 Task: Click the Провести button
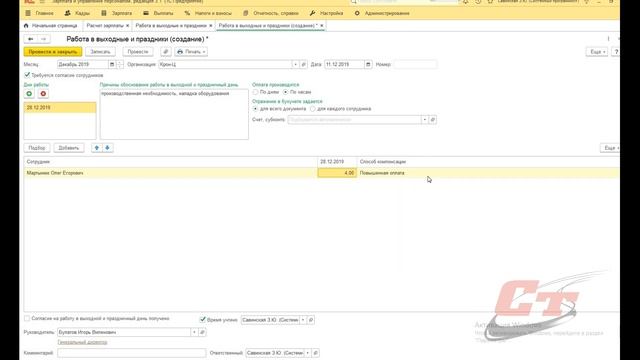click(x=138, y=52)
